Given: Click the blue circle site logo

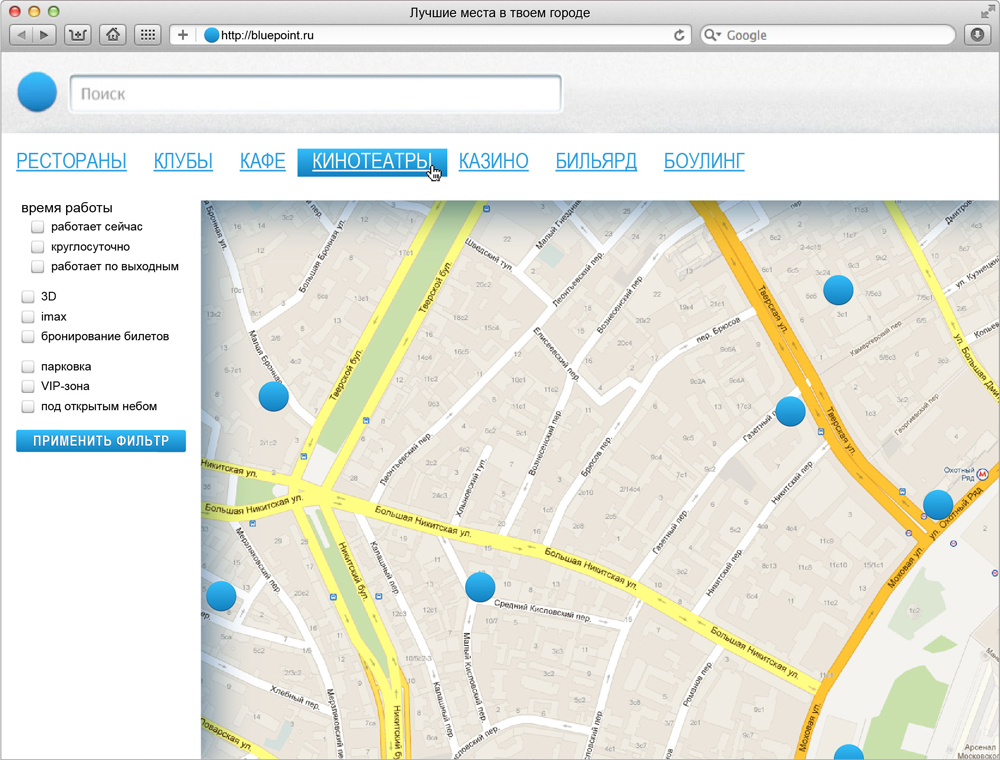Looking at the screenshot, I should [37, 93].
